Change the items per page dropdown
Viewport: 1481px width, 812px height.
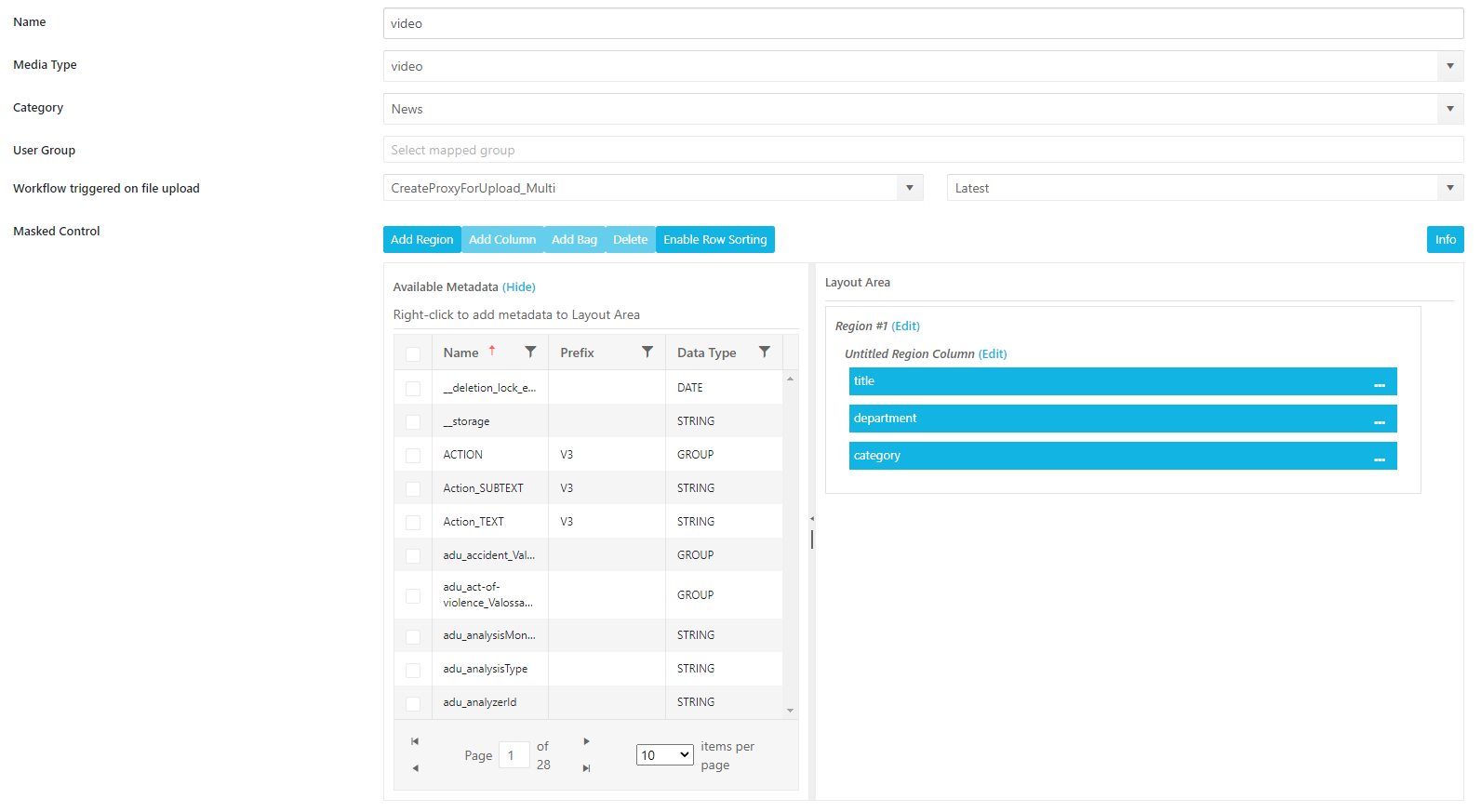click(x=664, y=755)
